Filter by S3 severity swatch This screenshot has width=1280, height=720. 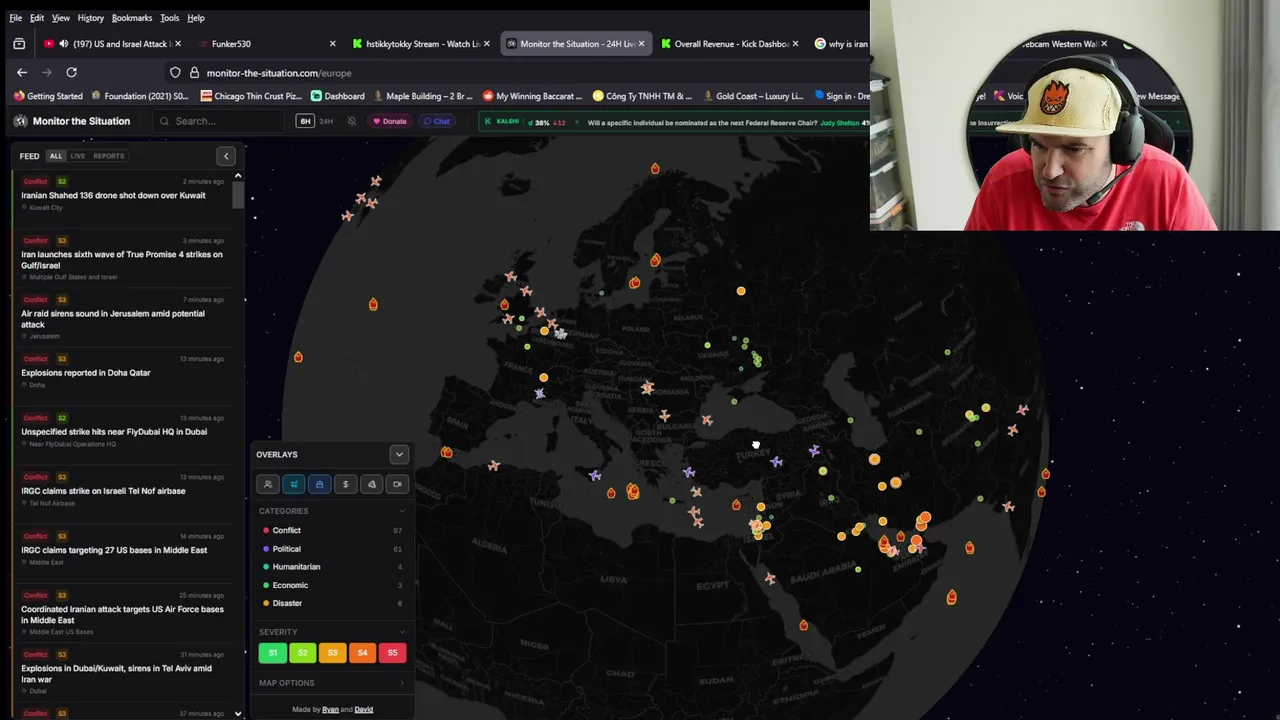(332, 653)
